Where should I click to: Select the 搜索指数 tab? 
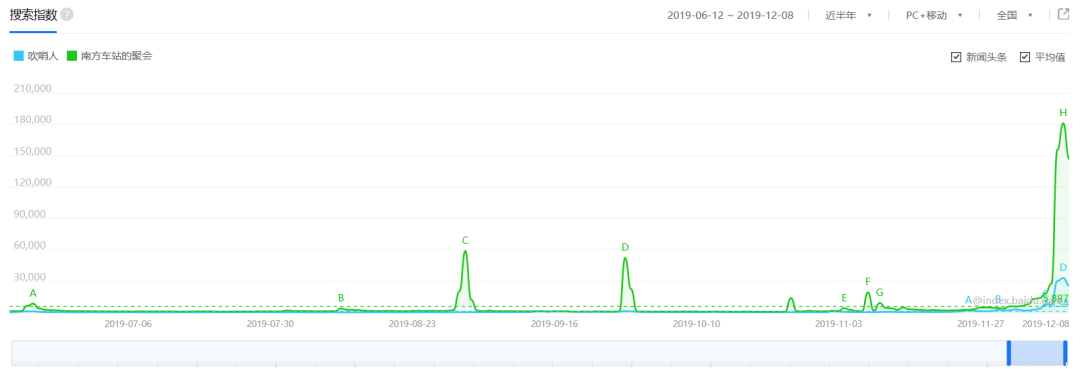click(x=32, y=15)
